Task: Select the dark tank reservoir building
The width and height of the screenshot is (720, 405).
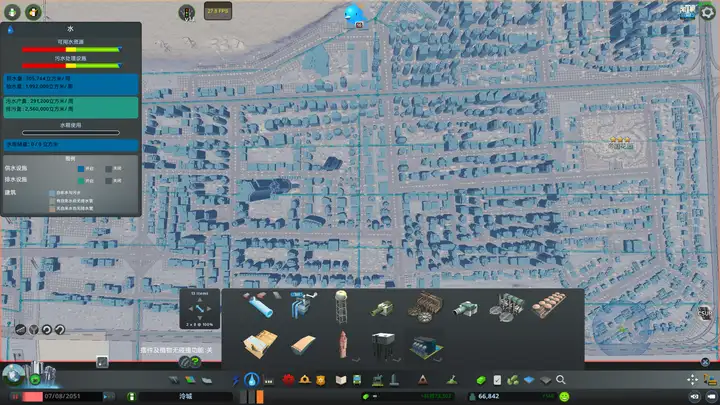Action: click(x=383, y=345)
